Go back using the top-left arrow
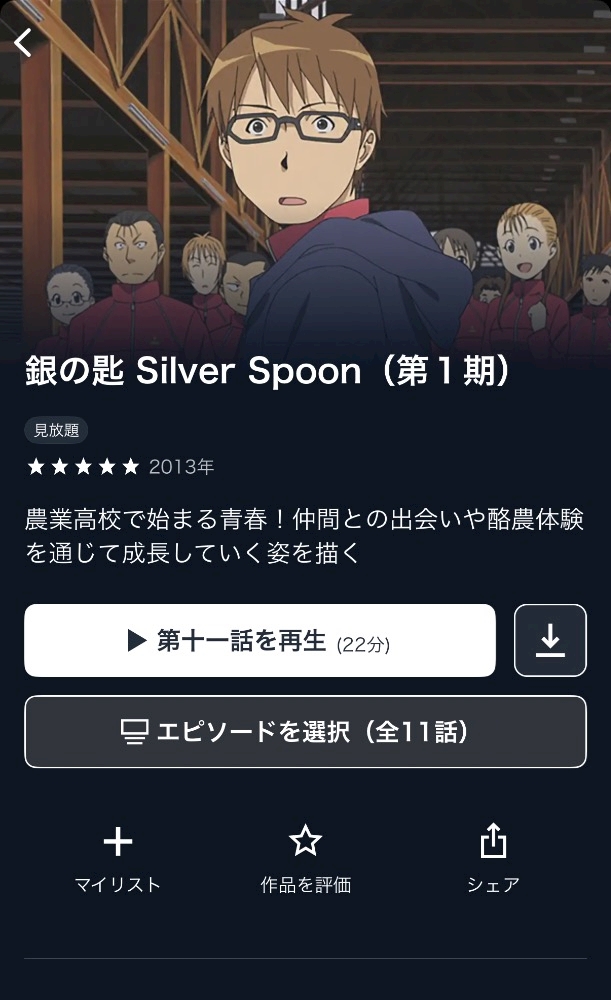Image resolution: width=611 pixels, height=1000 pixels. pyautogui.click(x=23, y=43)
